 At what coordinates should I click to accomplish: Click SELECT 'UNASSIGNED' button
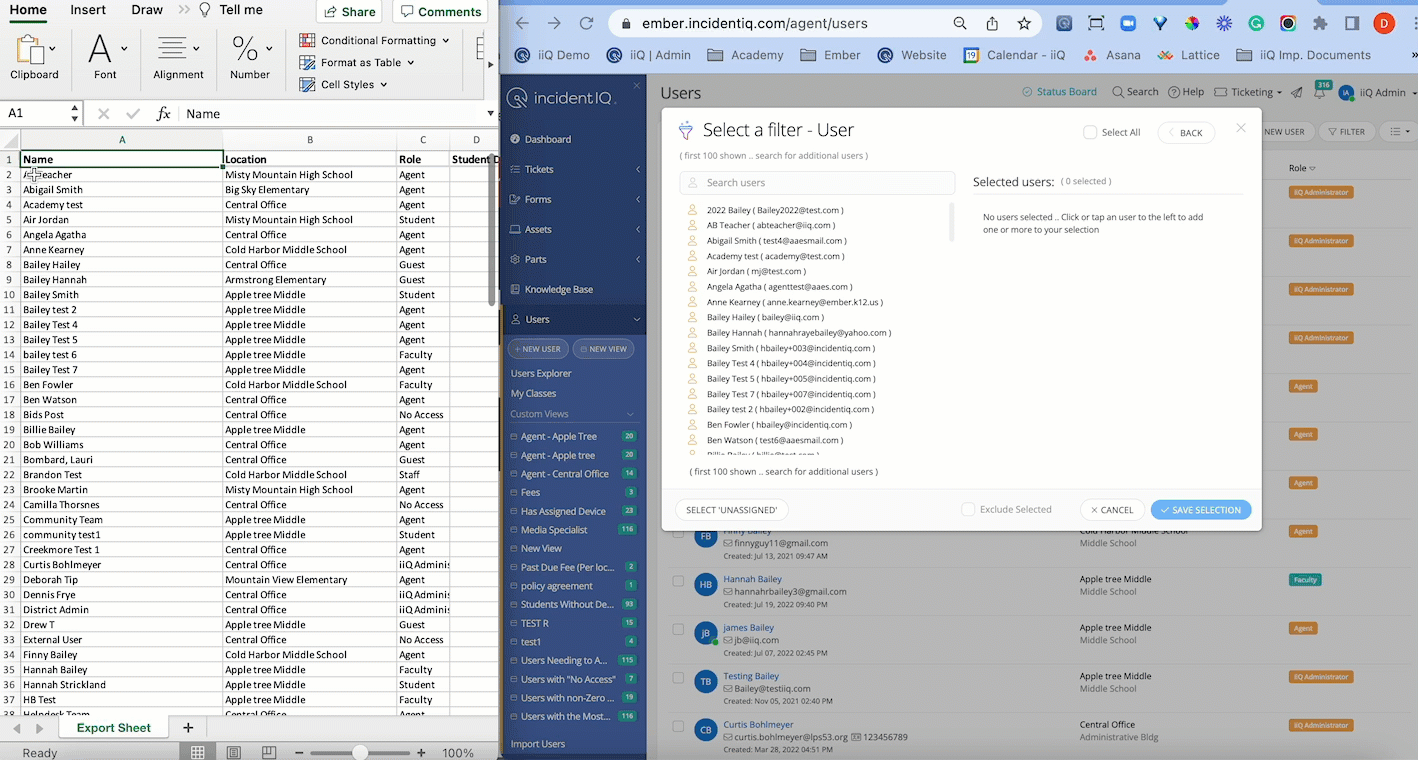click(732, 510)
